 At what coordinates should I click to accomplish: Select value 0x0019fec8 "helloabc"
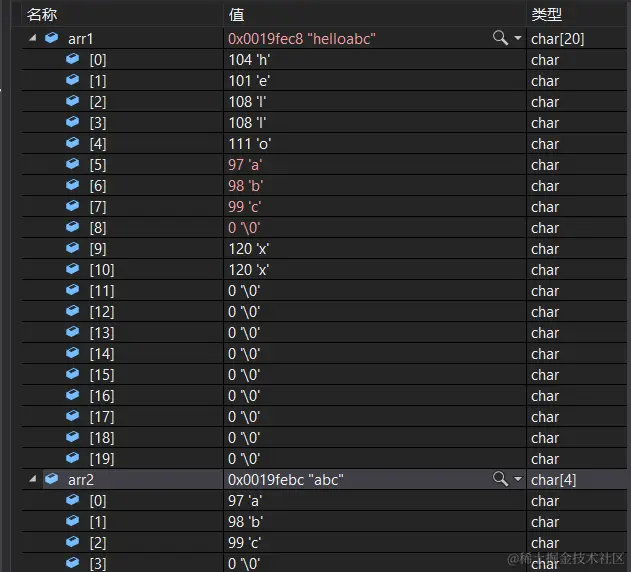302,39
